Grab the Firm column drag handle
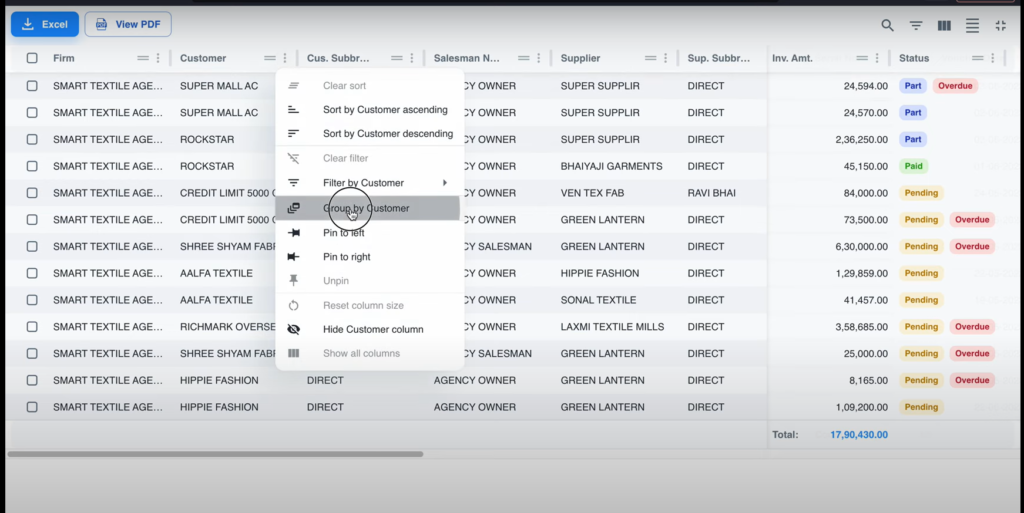The width and height of the screenshot is (1024, 513). click(142, 58)
